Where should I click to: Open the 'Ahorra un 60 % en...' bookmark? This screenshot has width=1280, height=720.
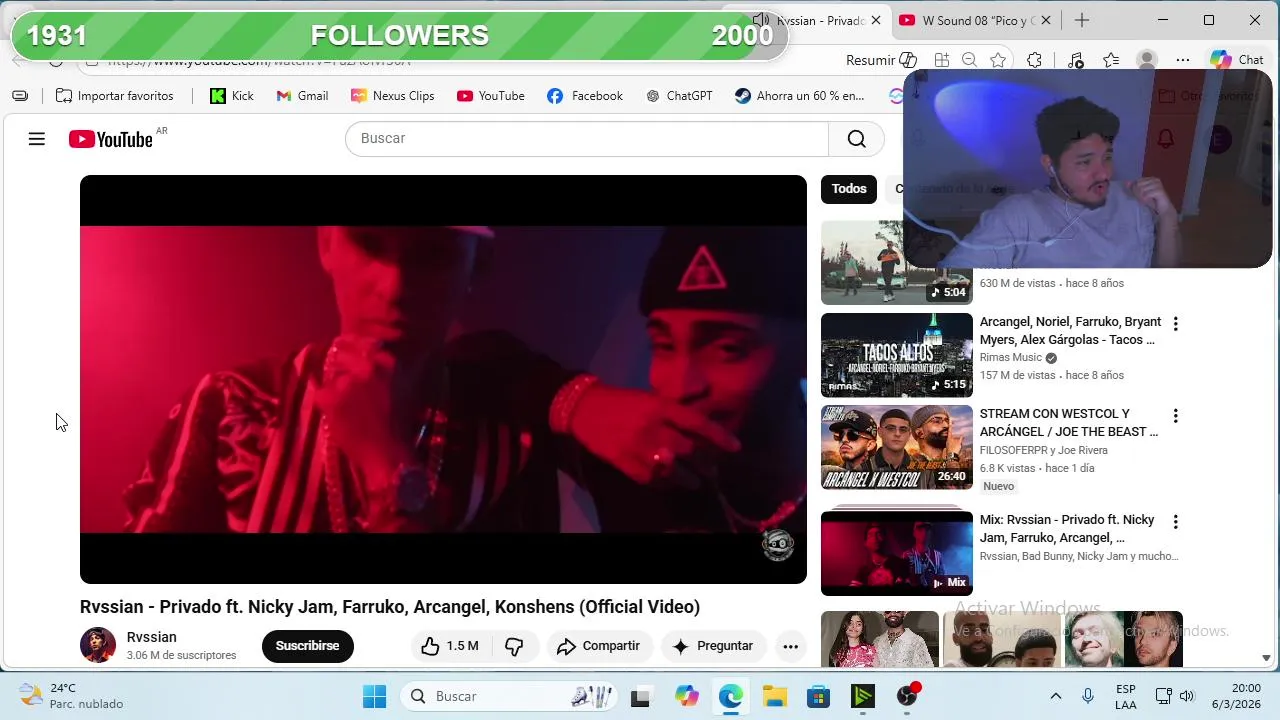(x=799, y=96)
